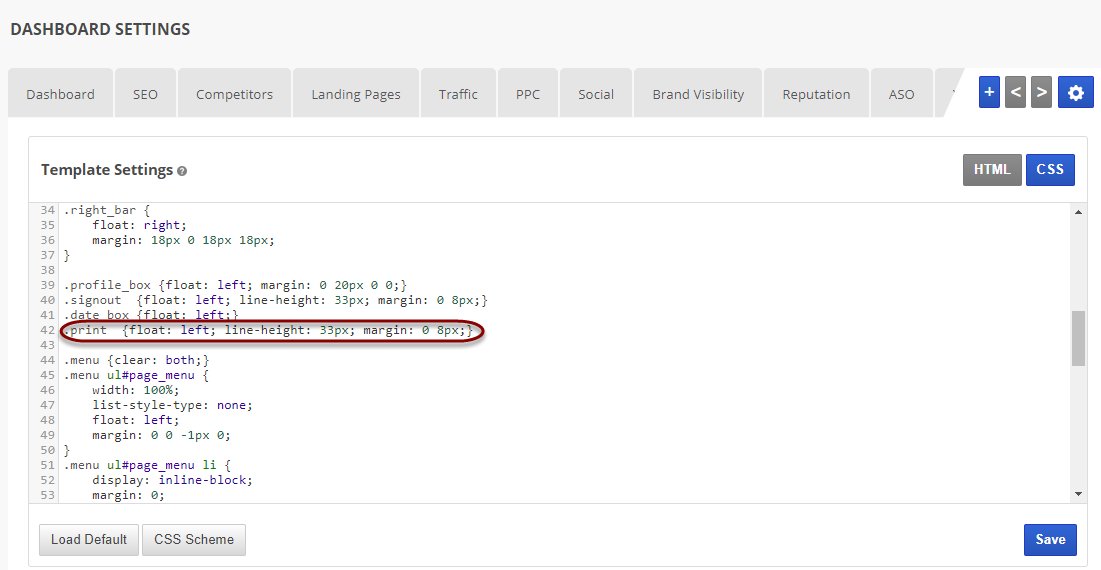
Task: Go to the Competitors tab
Action: point(234,94)
